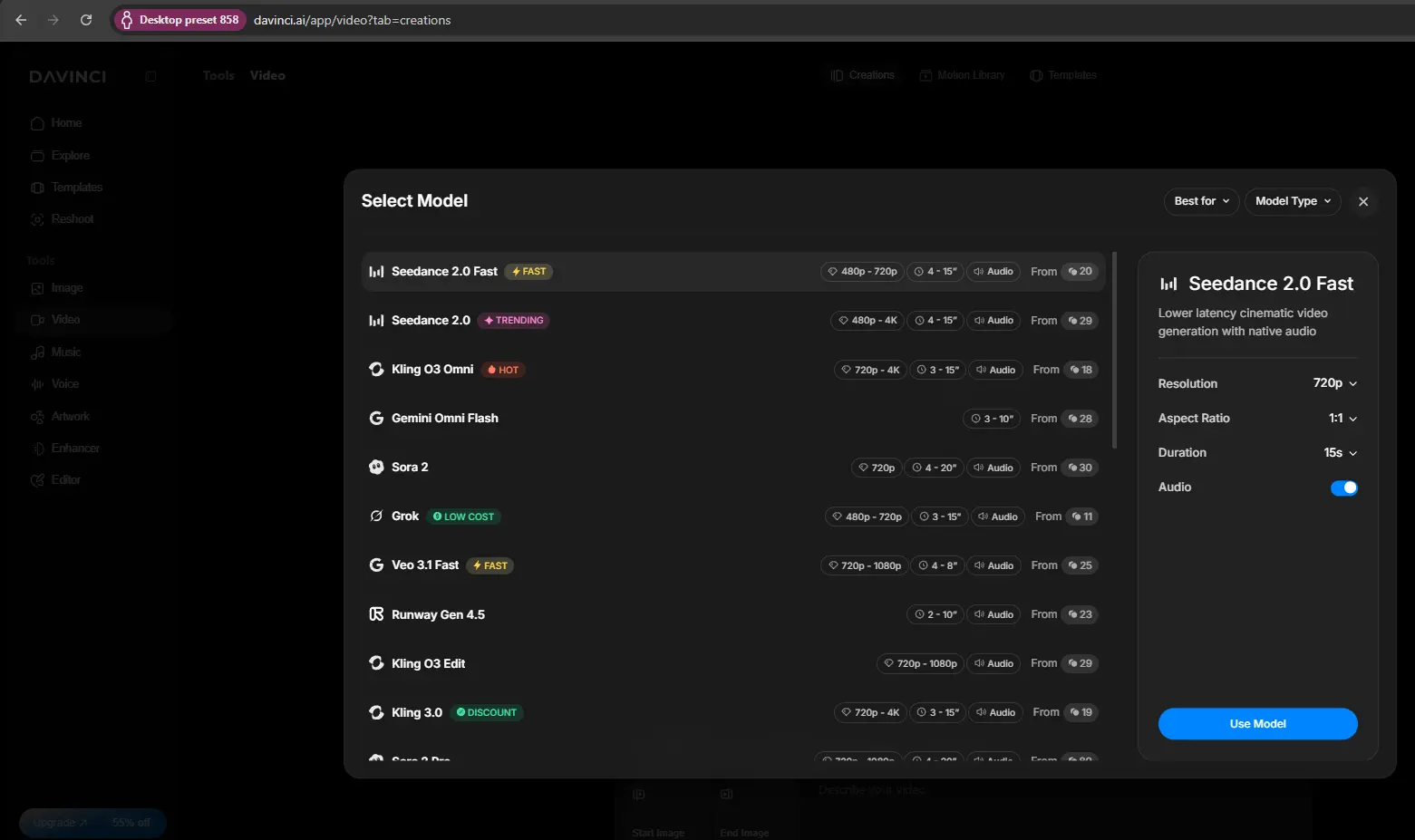Click the Upgrade 55% off button

pos(92,823)
